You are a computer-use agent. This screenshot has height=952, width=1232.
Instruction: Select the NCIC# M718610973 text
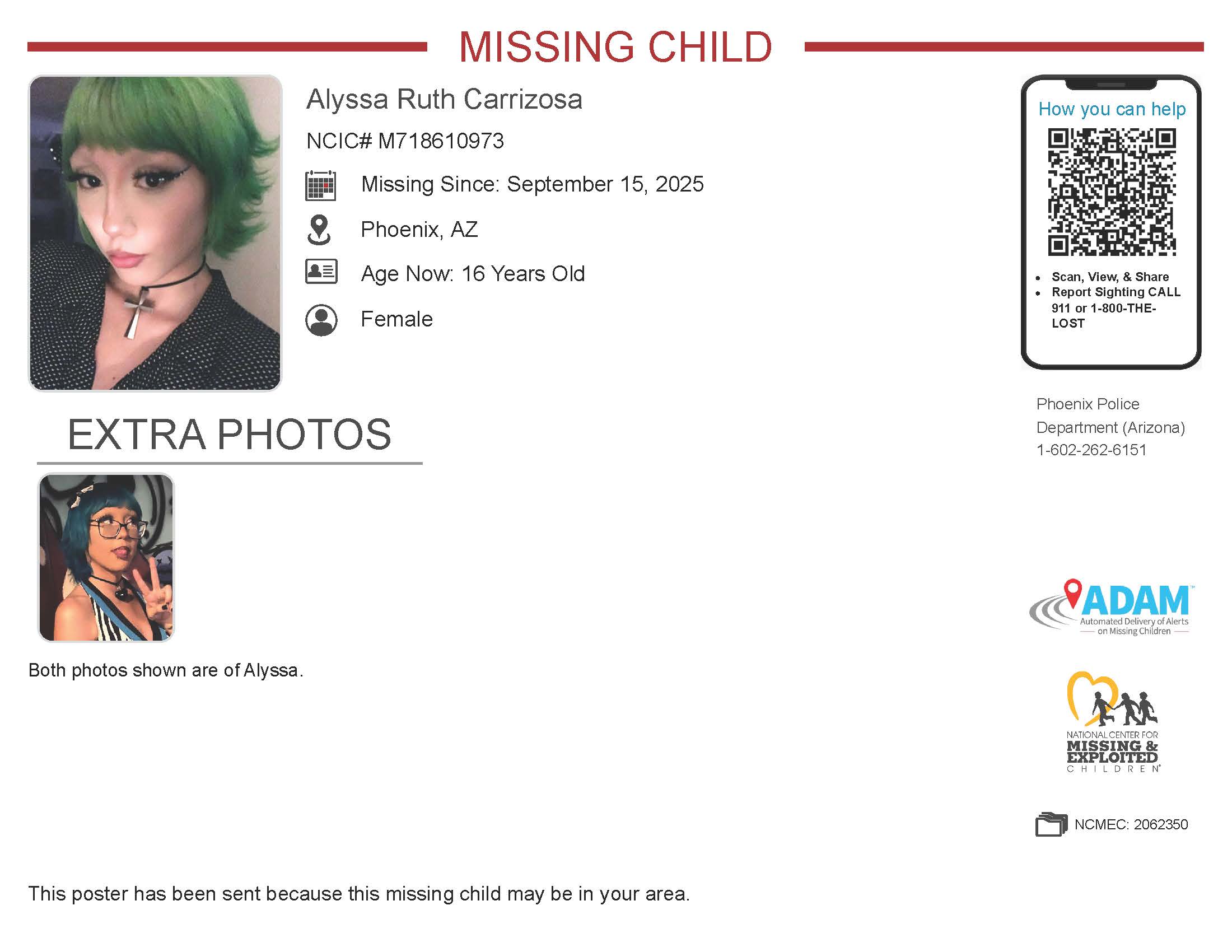404,141
